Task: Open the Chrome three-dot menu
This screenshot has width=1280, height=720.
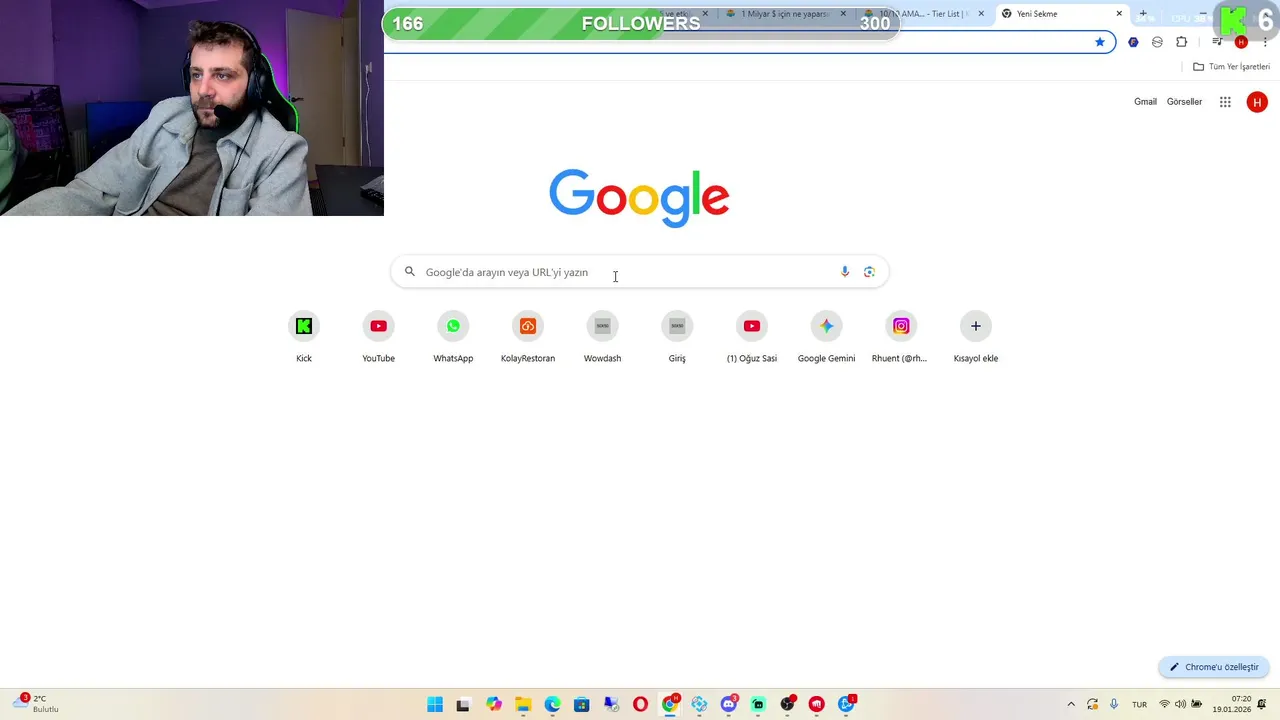Action: click(x=1265, y=42)
